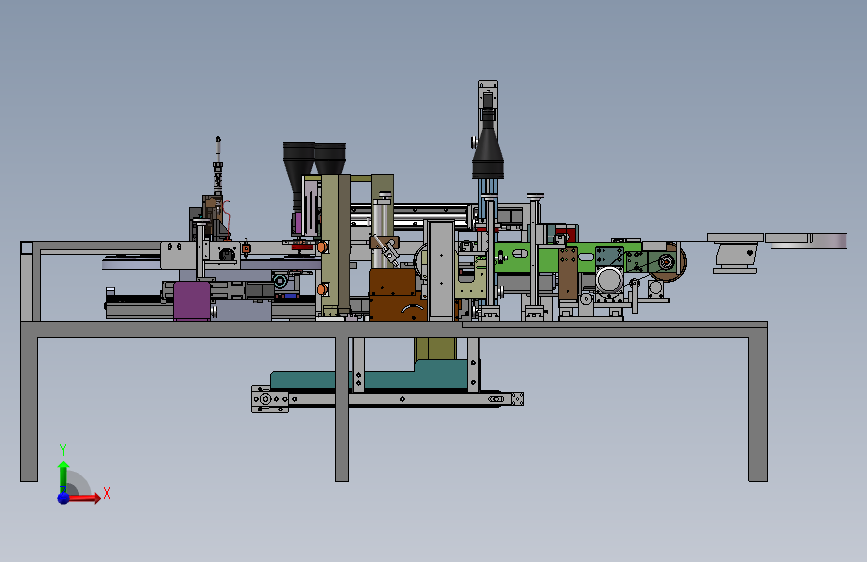This screenshot has height=562, width=867.
Task: Select the teal base below the tabletop
Action: coord(370,374)
